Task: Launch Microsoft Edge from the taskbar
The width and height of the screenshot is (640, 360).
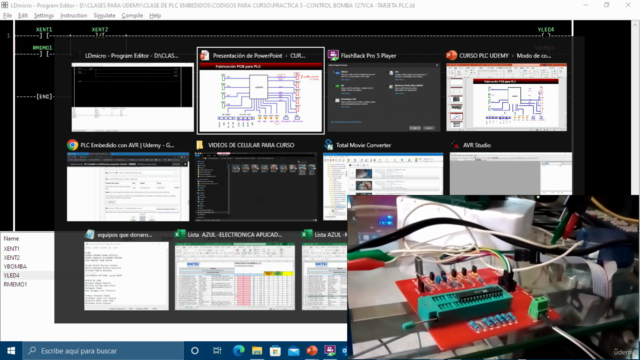Action: [x=239, y=351]
